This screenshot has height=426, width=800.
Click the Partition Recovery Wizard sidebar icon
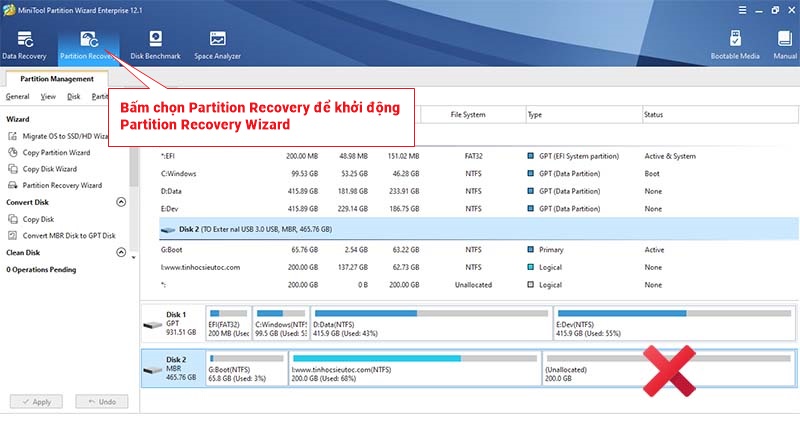(x=13, y=185)
